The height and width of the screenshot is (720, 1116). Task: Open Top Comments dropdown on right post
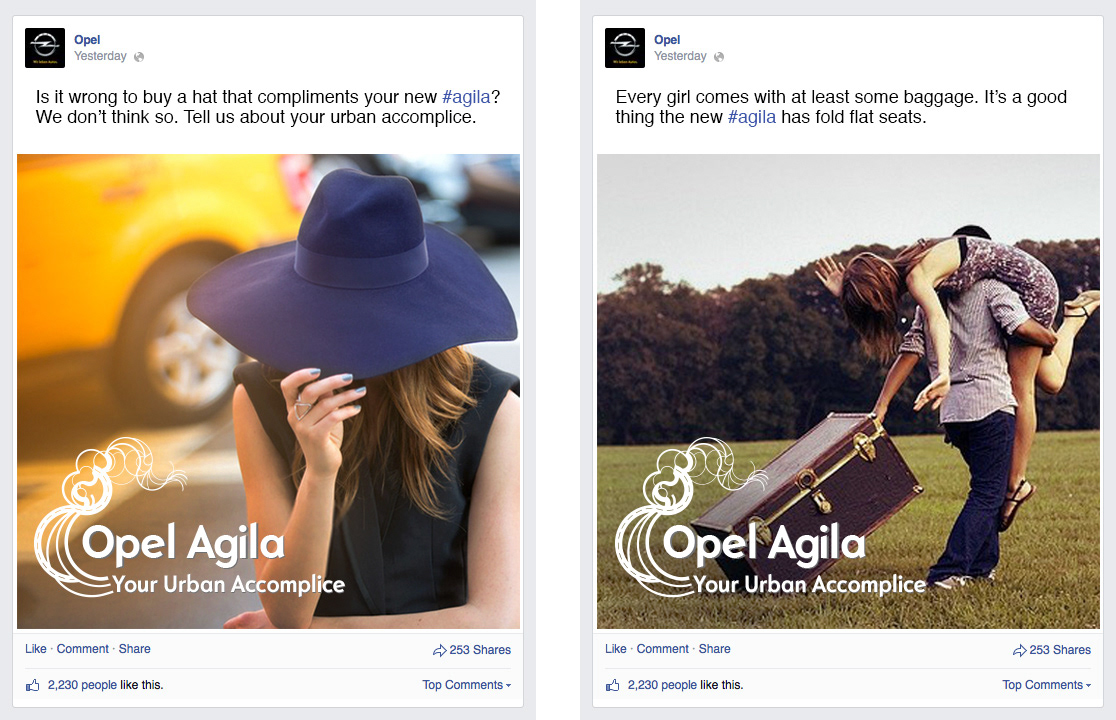click(x=1046, y=684)
